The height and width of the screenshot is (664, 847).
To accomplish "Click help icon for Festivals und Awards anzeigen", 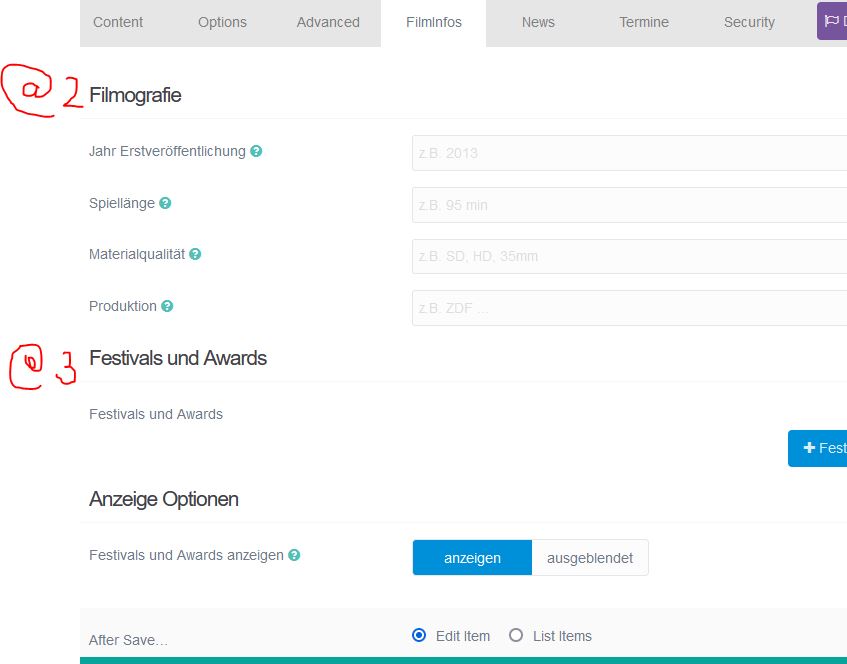I will (x=294, y=555).
